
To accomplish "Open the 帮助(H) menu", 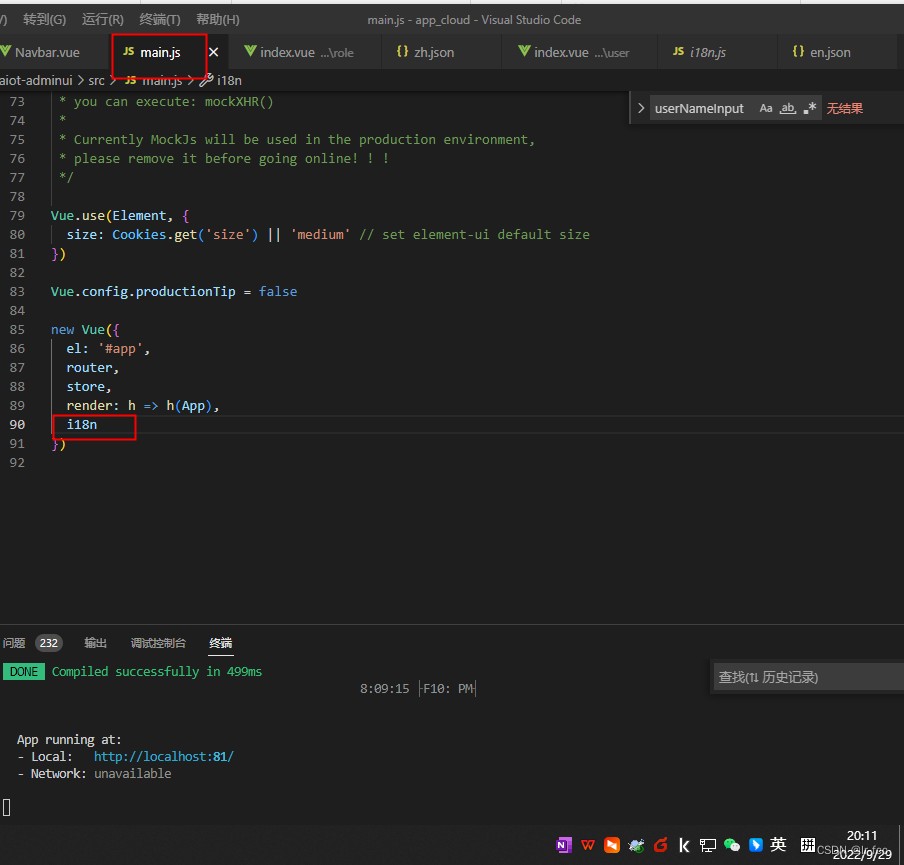I will tap(217, 20).
